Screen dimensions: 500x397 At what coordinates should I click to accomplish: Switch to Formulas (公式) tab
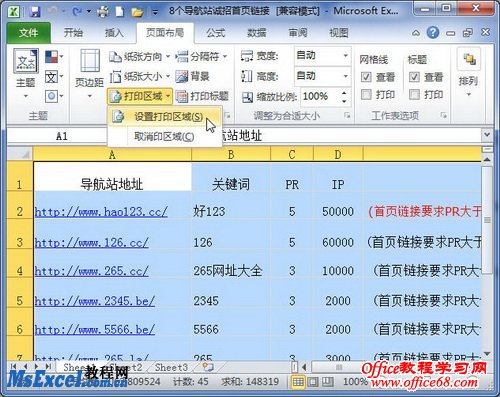click(x=216, y=33)
